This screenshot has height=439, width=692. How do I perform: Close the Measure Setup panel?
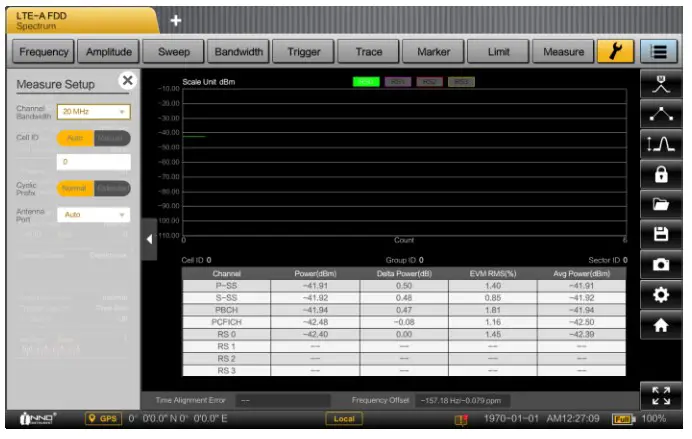tap(128, 80)
